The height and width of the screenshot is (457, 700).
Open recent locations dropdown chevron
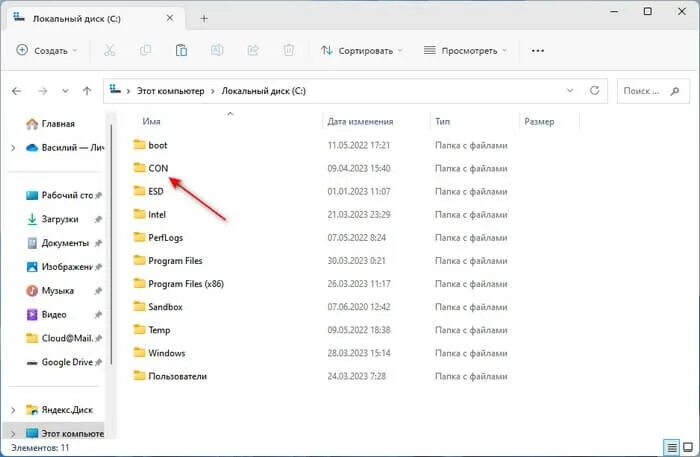[66, 91]
